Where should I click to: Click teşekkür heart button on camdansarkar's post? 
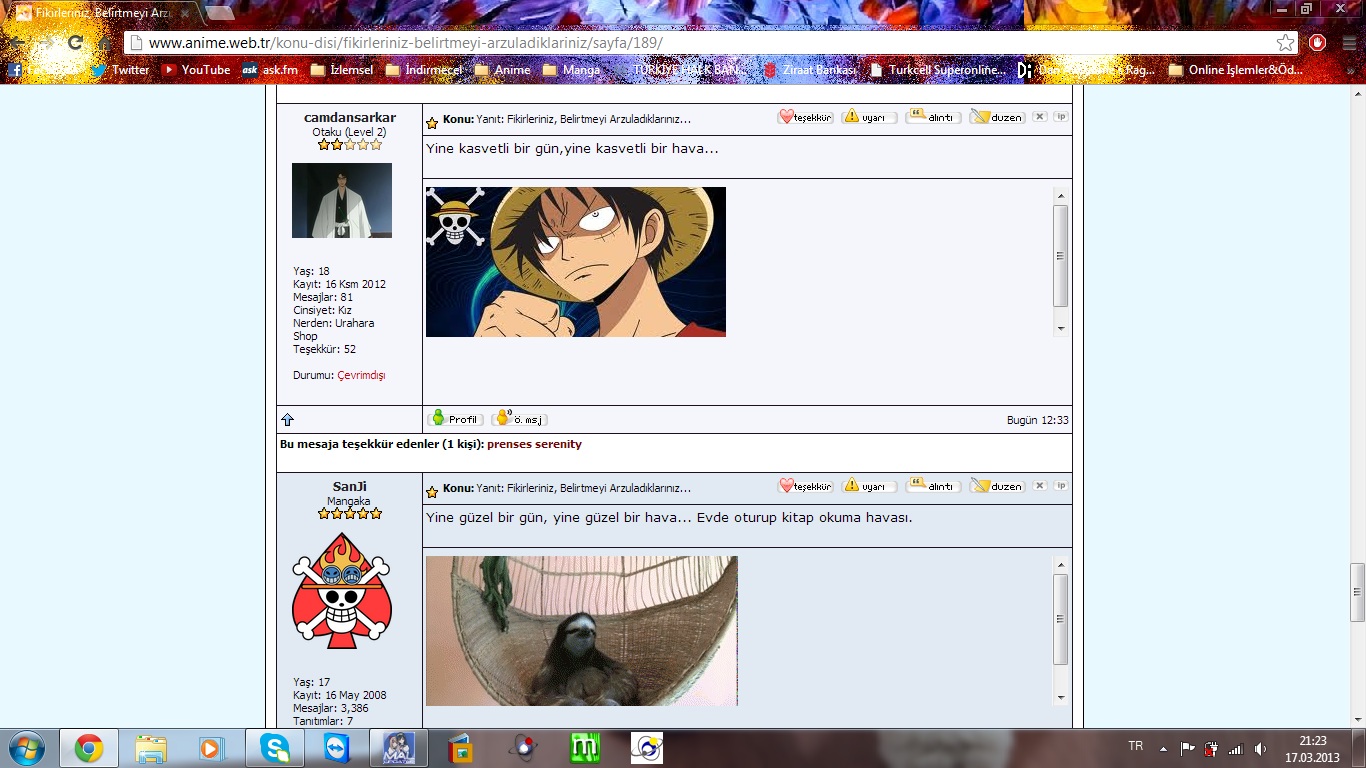click(x=805, y=117)
